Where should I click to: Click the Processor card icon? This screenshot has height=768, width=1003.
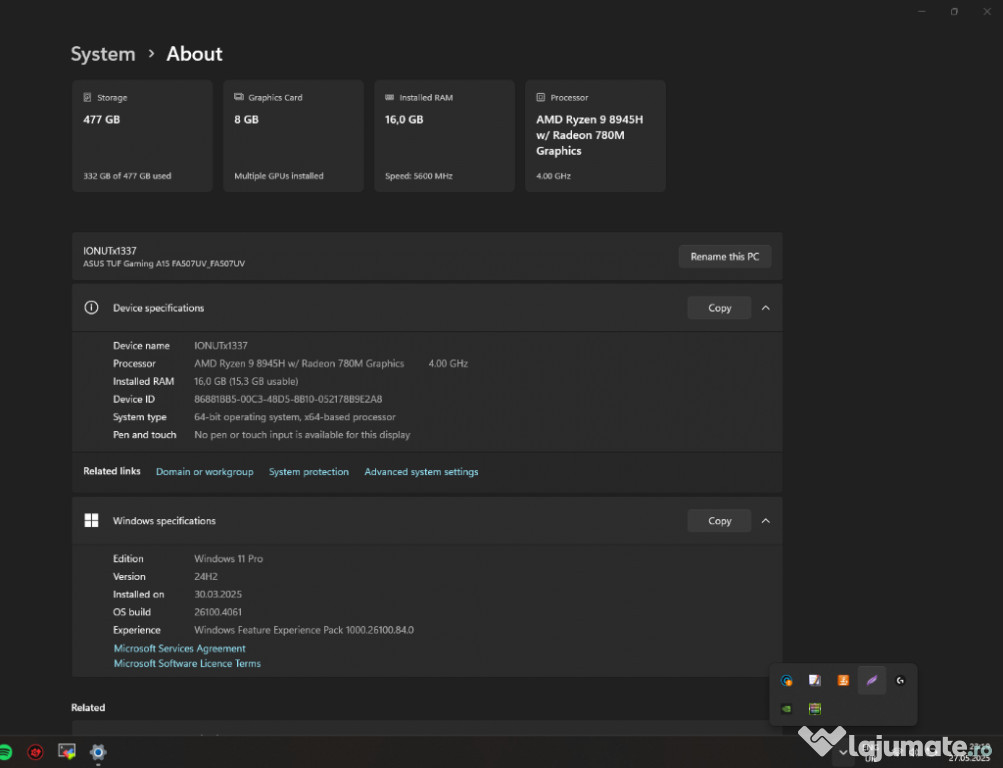click(x=541, y=97)
